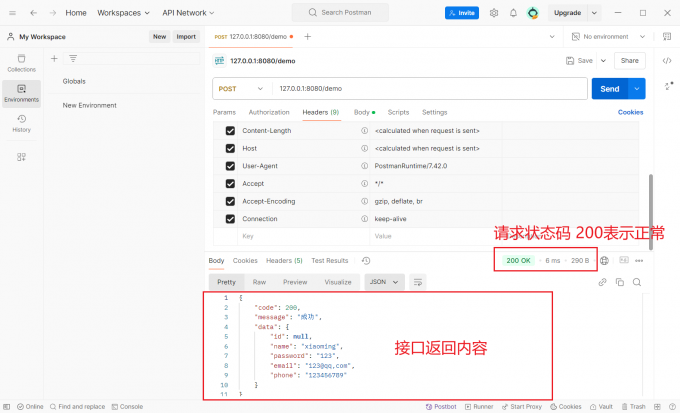Toggle the sidebar icon in the status bar
The image size is (680, 413).
[x=7, y=406]
